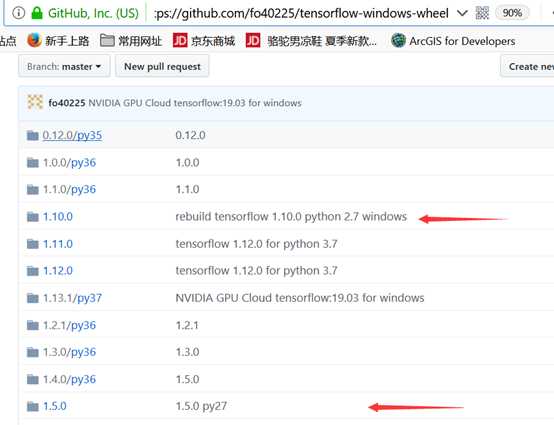
Task: Open the 1.4.0/py36 folder link
Action: point(69,379)
